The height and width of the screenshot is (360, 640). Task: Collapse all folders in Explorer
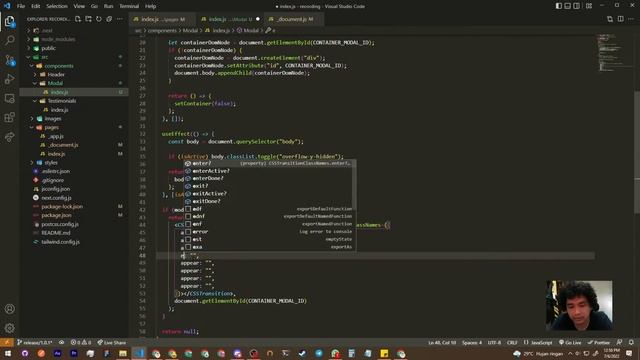pos(109,19)
